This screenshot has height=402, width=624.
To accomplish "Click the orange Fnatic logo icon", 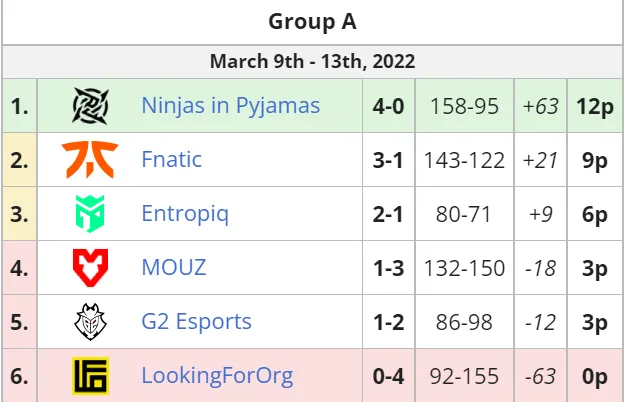I will [90, 160].
